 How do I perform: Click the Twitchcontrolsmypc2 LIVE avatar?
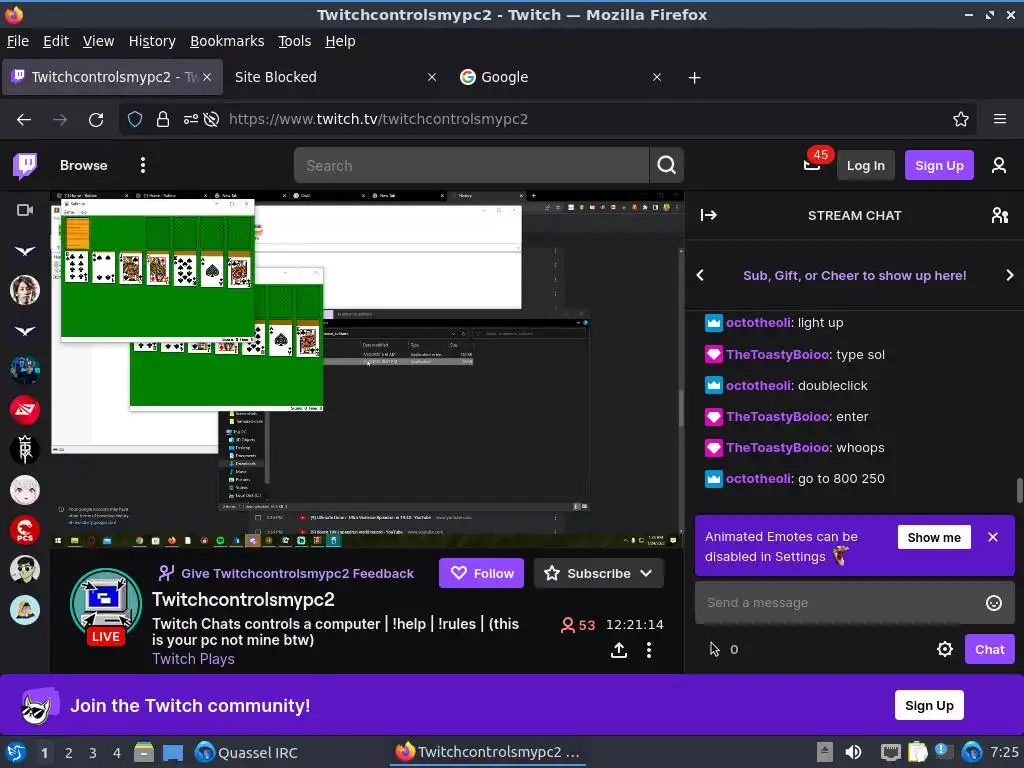tap(106, 605)
